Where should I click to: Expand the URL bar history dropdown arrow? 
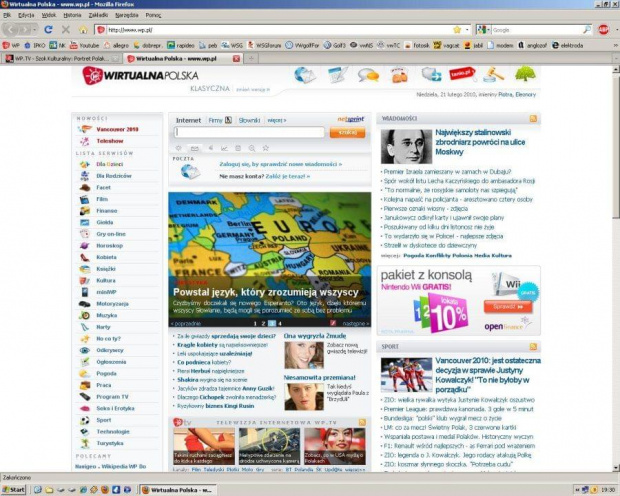(467, 30)
